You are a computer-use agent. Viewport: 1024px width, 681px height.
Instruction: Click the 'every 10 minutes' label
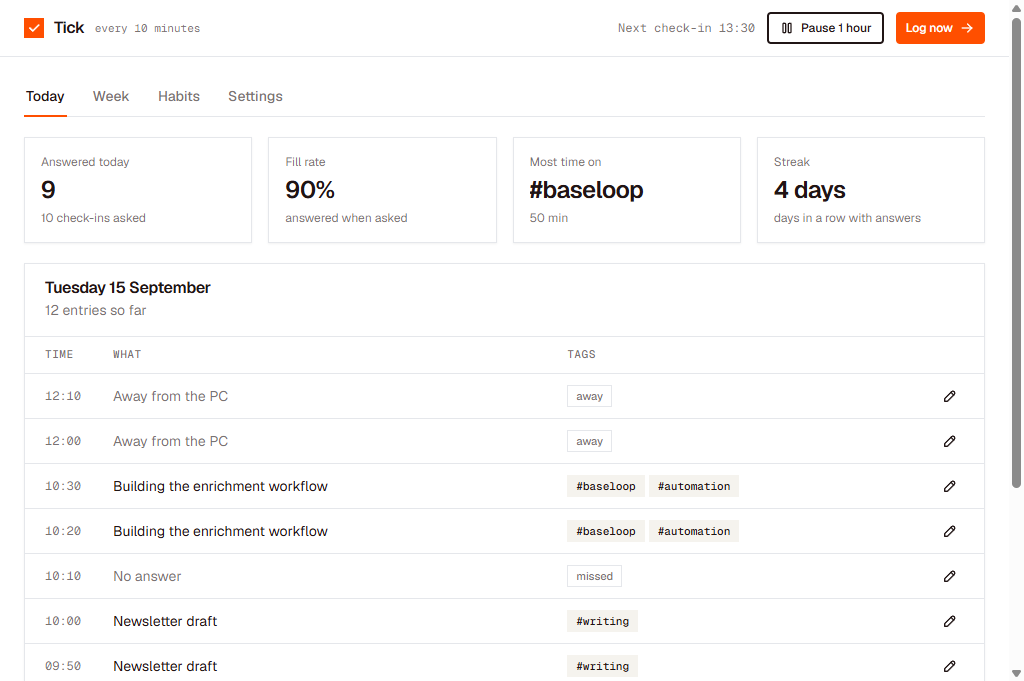[x=148, y=29]
